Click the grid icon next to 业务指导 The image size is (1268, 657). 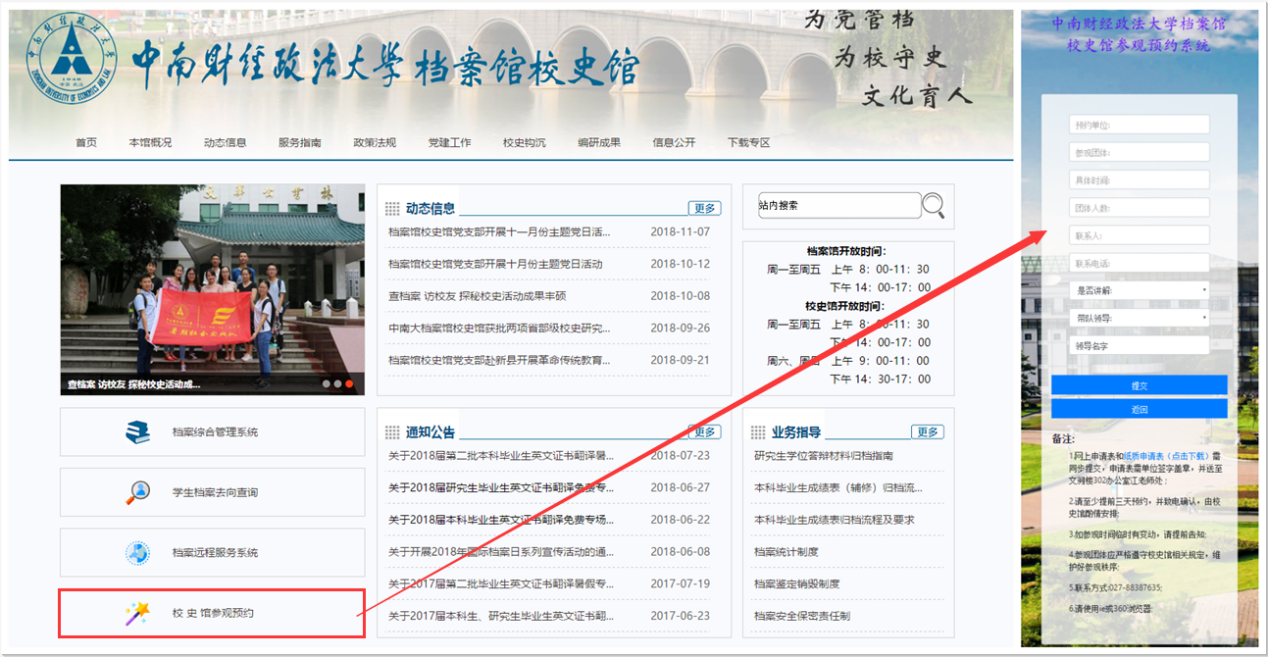point(758,433)
